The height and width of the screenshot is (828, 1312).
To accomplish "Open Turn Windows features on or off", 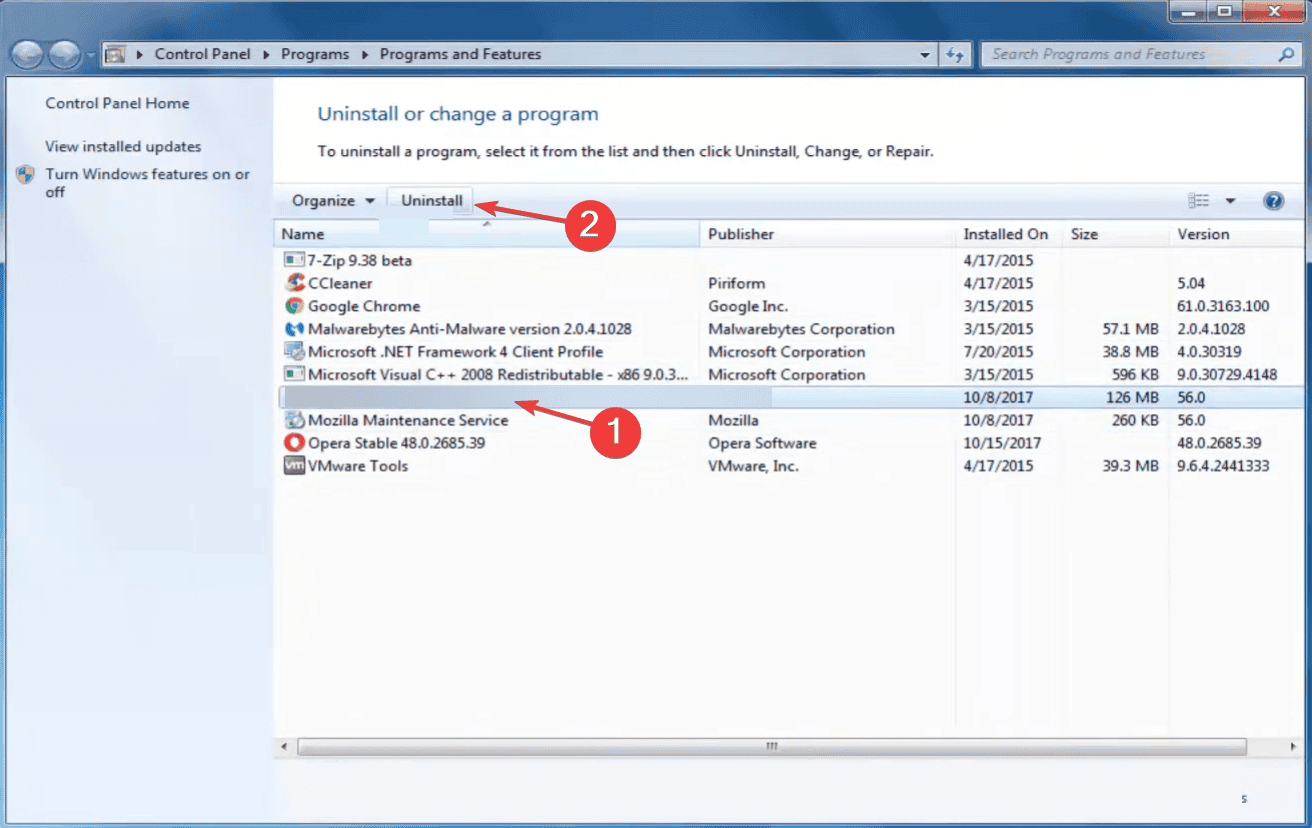I will click(x=147, y=183).
